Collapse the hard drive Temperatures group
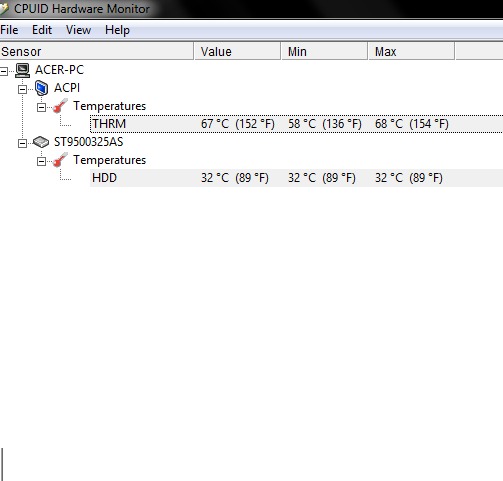 (x=41, y=161)
